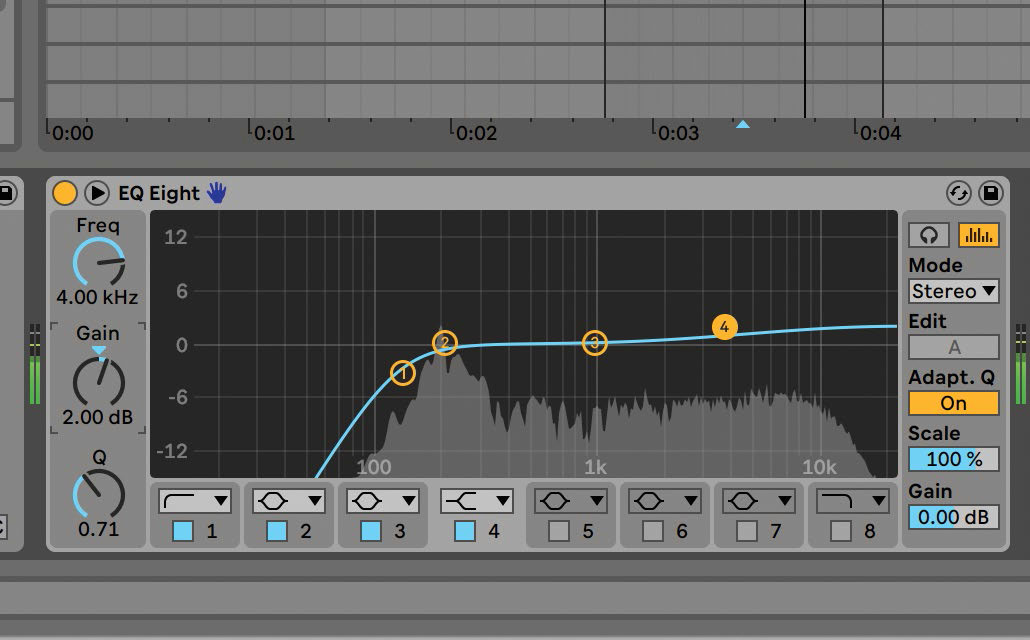Open filter type dropdown for band 4
The height and width of the screenshot is (640, 1030).
coord(476,501)
